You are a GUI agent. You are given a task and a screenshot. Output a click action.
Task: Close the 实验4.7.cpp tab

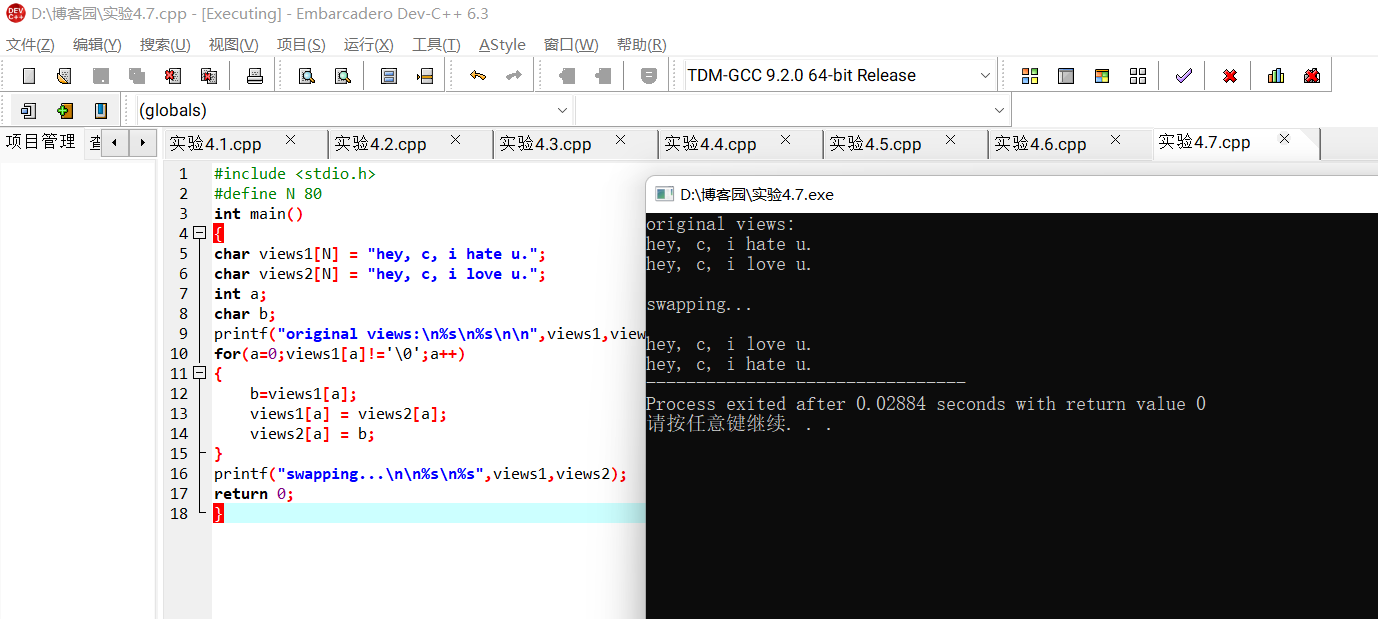click(1285, 139)
